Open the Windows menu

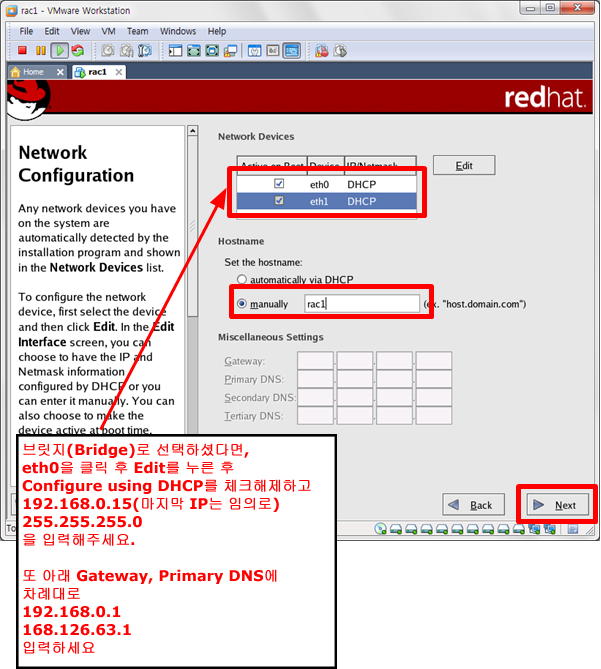178,31
